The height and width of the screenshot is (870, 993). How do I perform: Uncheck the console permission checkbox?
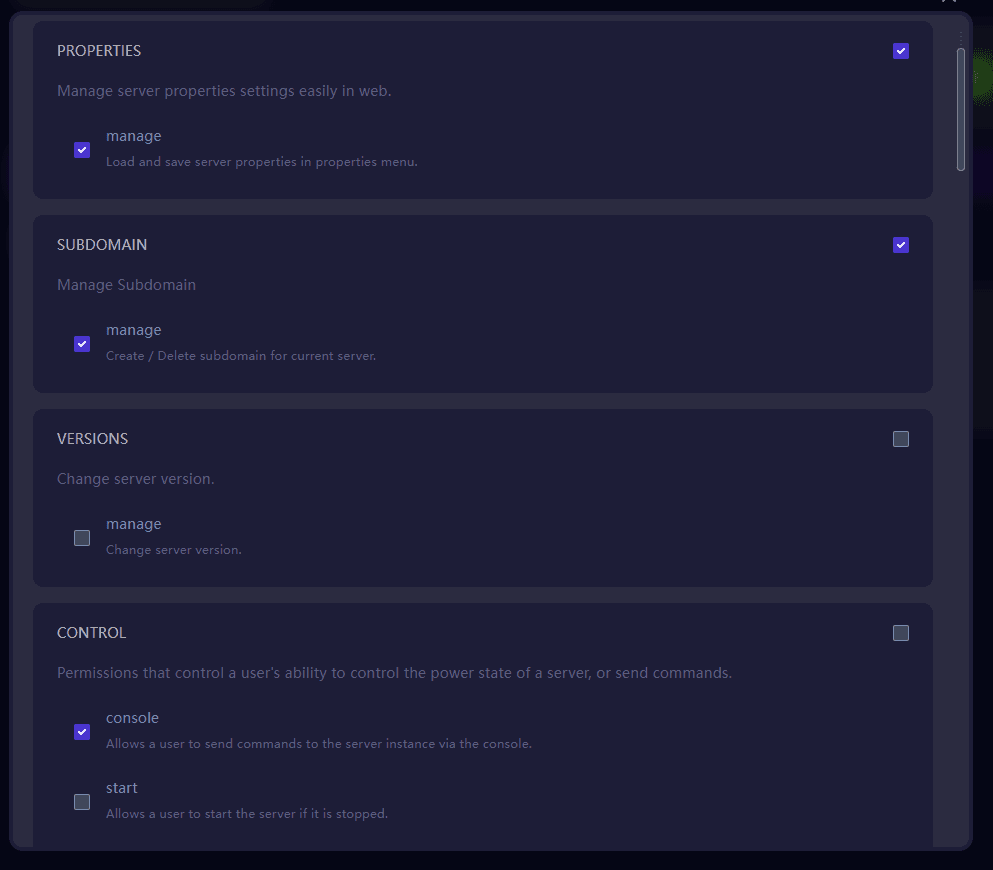[x=82, y=732]
